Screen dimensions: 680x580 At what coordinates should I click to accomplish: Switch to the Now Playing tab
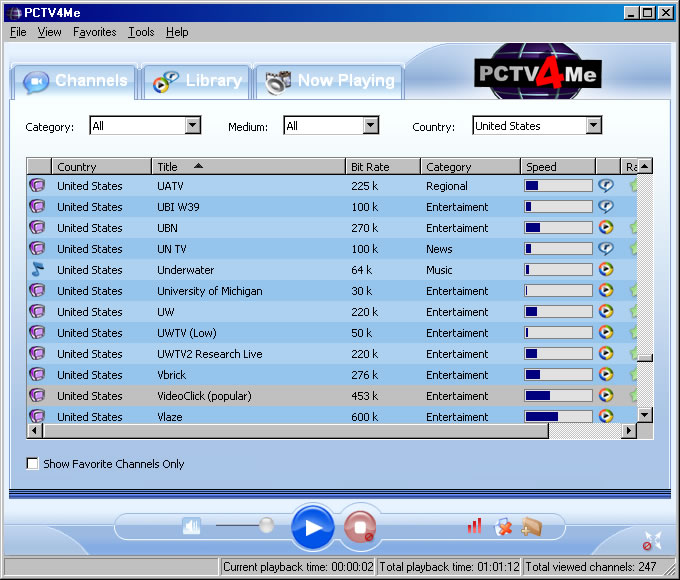click(x=330, y=82)
